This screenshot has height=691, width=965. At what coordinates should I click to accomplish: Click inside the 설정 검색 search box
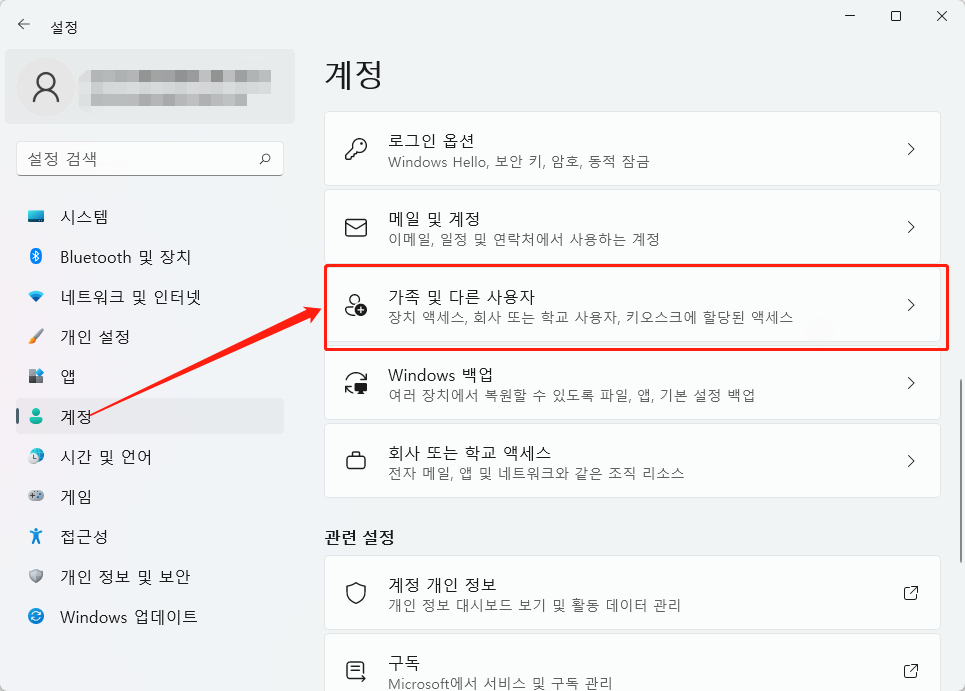pos(150,158)
